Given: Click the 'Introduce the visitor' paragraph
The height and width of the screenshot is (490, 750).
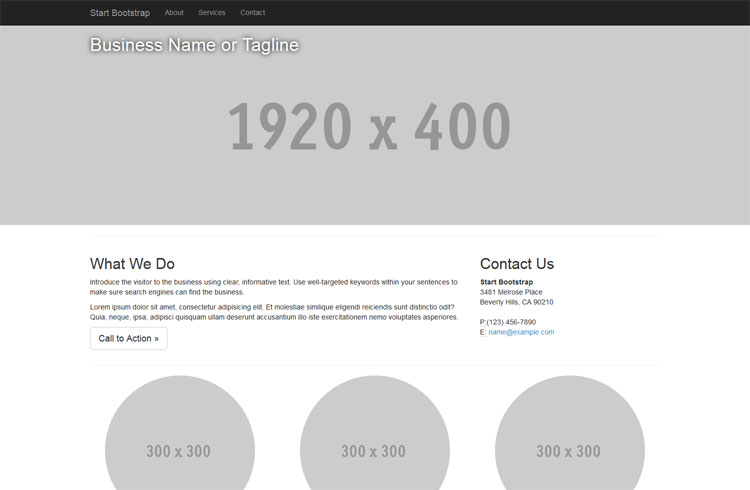Looking at the screenshot, I should click(273, 287).
